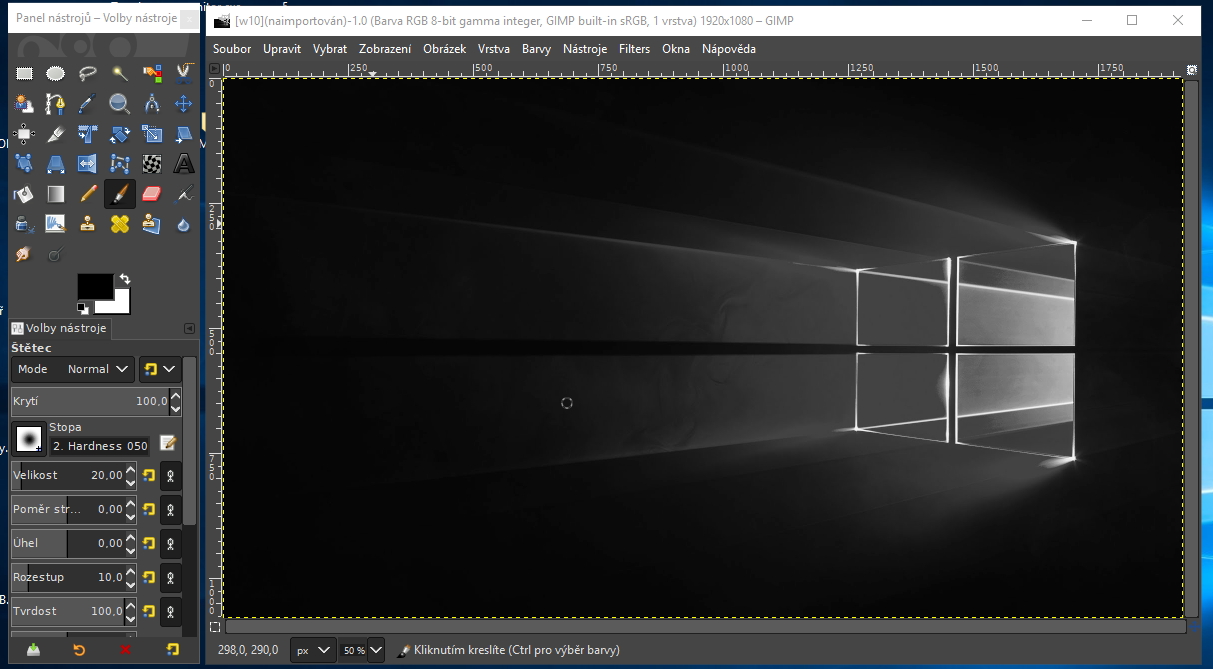Select the Color Picker eyedropper tool

pyautogui.click(x=88, y=103)
